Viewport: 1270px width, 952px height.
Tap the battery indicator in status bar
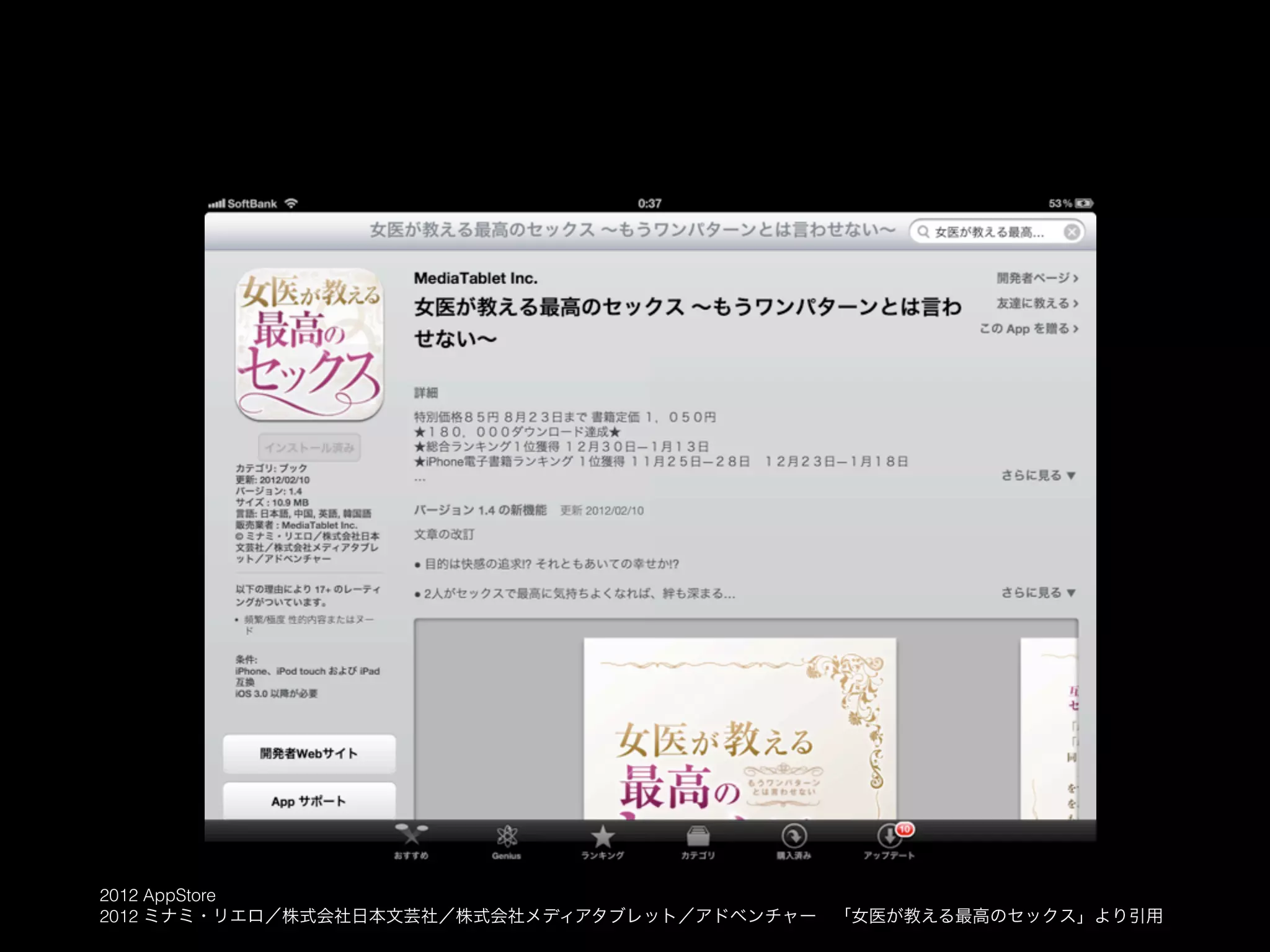pyautogui.click(x=1084, y=203)
